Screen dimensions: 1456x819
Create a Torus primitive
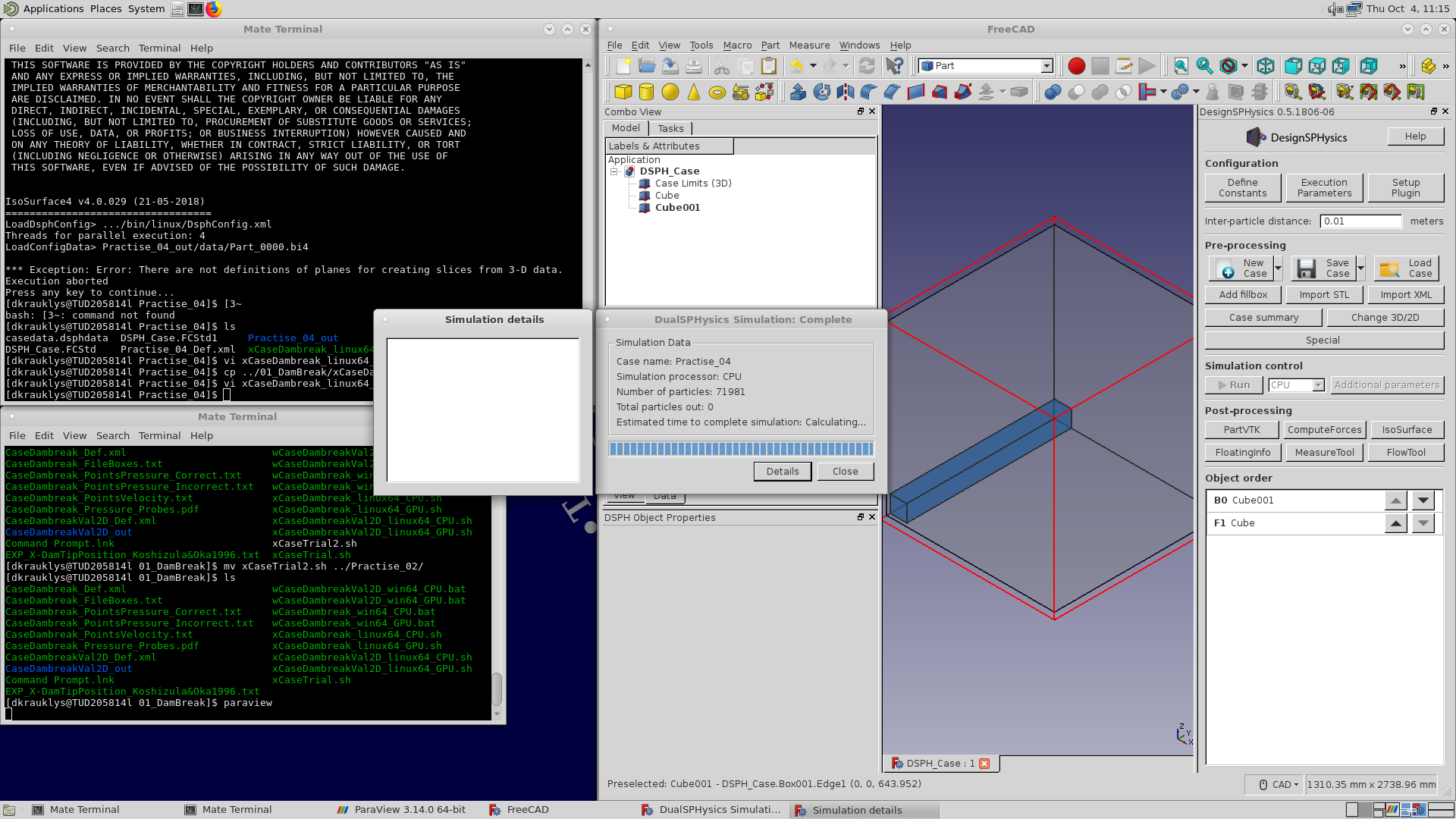[715, 92]
